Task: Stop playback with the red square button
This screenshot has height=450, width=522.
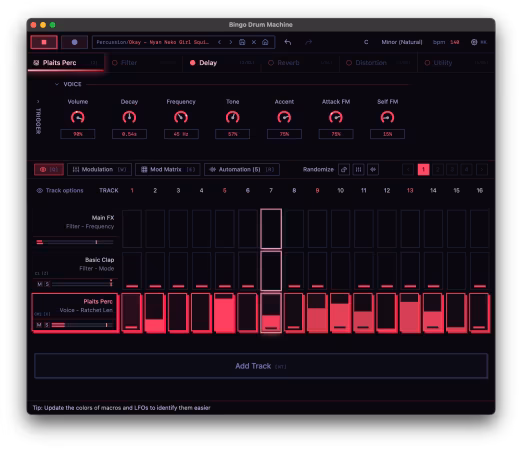Action: tap(44, 42)
